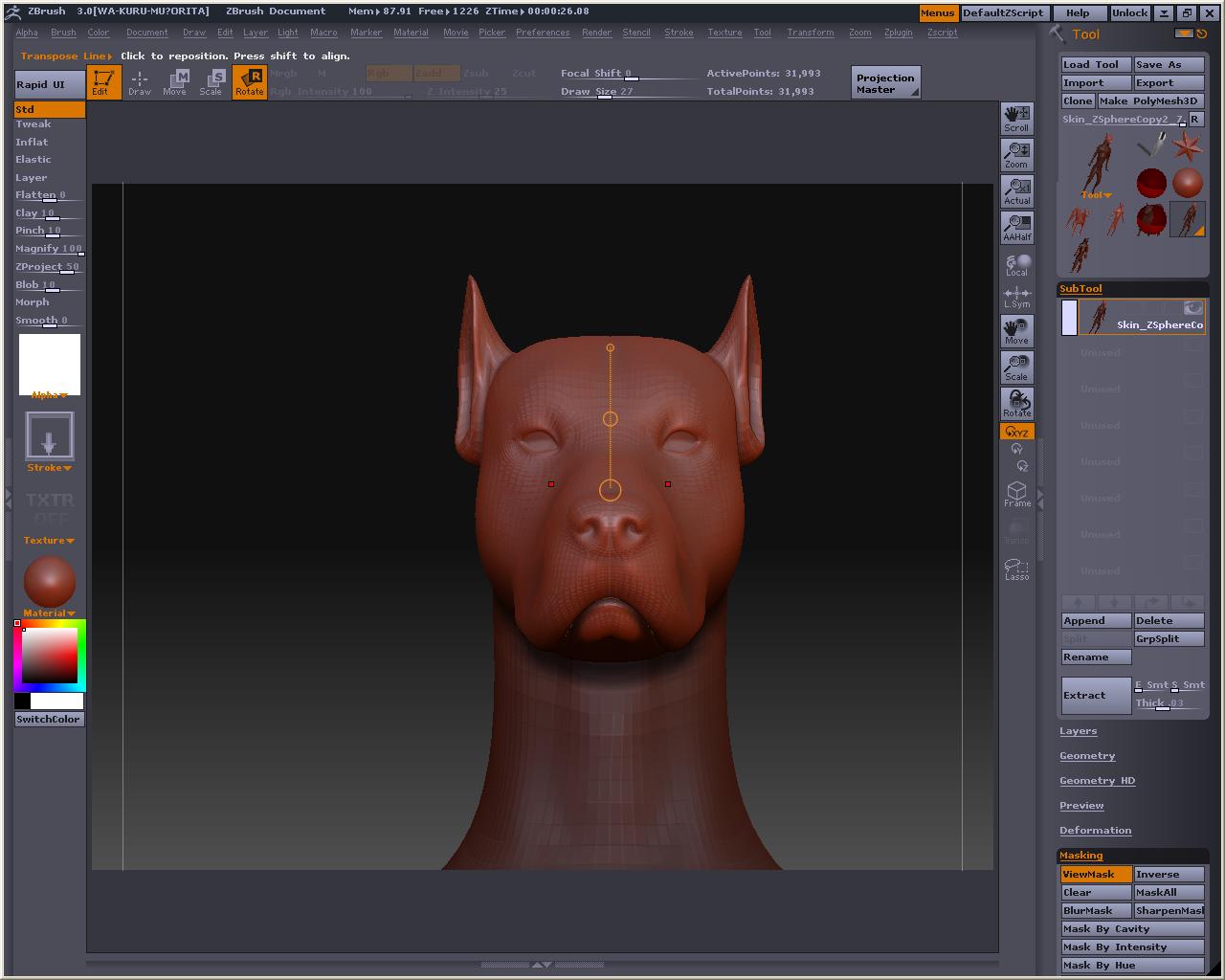The image size is (1225, 980).
Task: Click the orange Rotate icon in top toolbar
Action: tap(249, 82)
